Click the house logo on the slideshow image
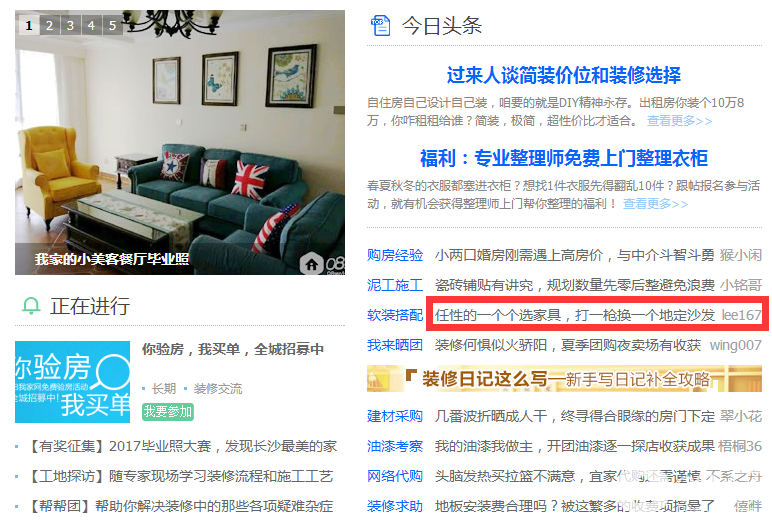This screenshot has height=523, width=772. (312, 264)
